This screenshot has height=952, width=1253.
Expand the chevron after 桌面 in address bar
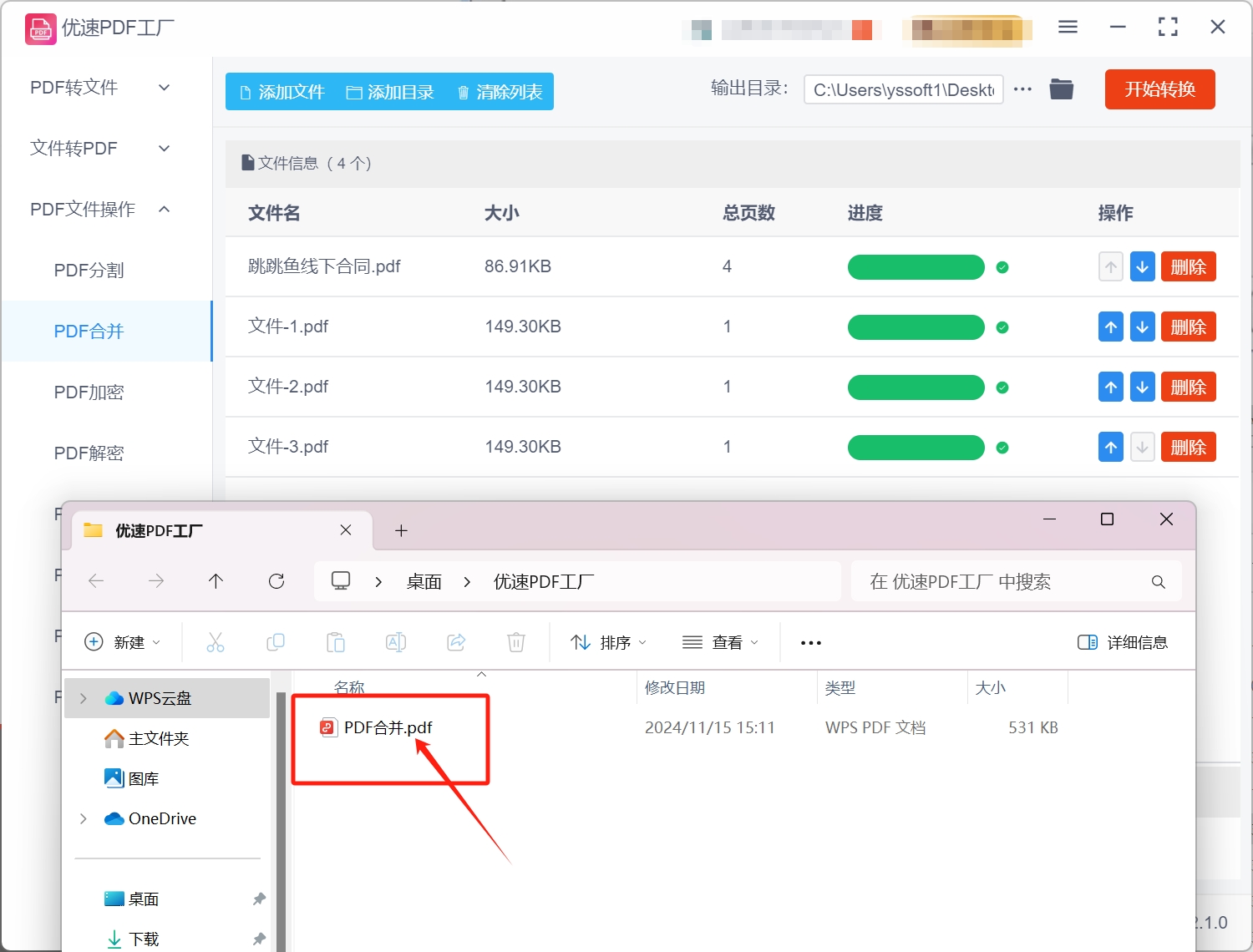[467, 582]
